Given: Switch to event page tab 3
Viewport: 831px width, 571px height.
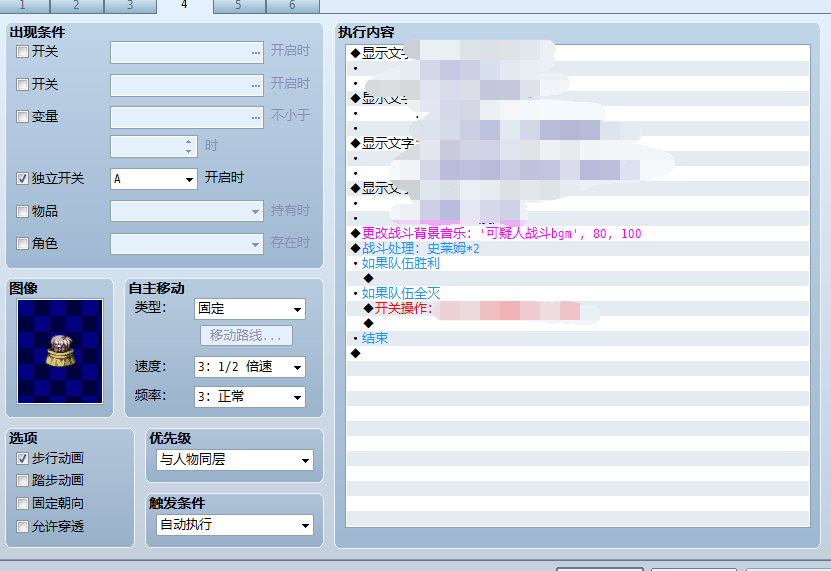Looking at the screenshot, I should (130, 5).
